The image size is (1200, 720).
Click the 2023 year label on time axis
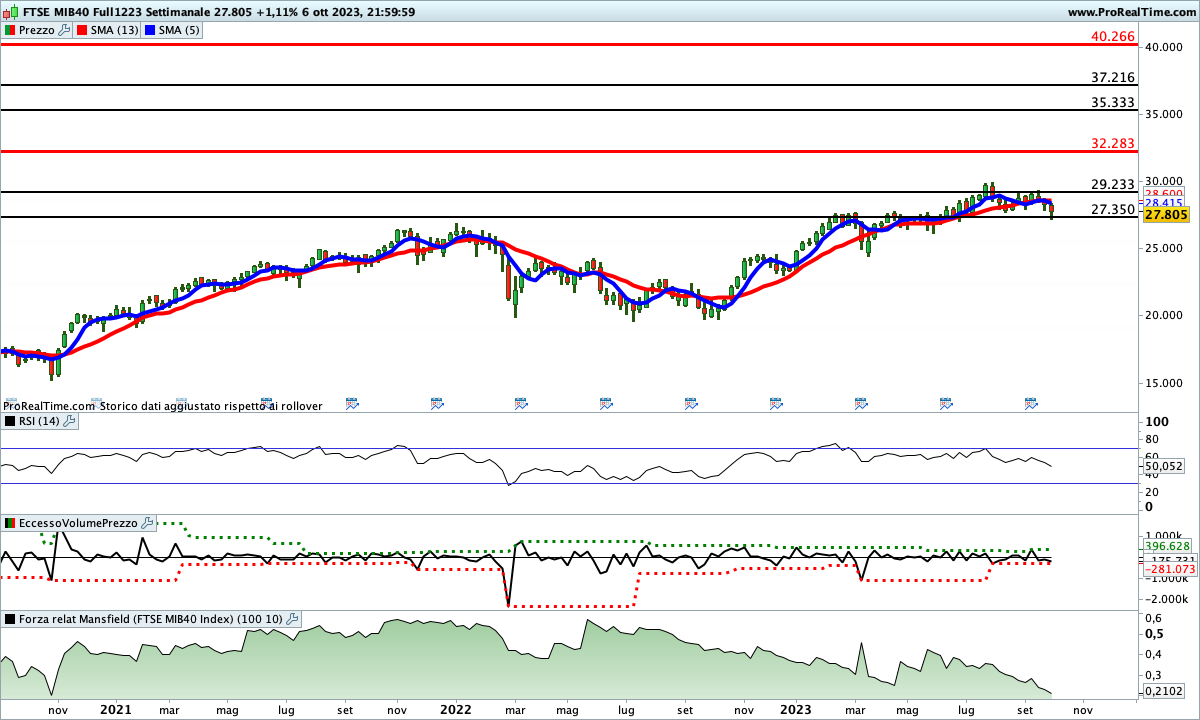click(795, 709)
